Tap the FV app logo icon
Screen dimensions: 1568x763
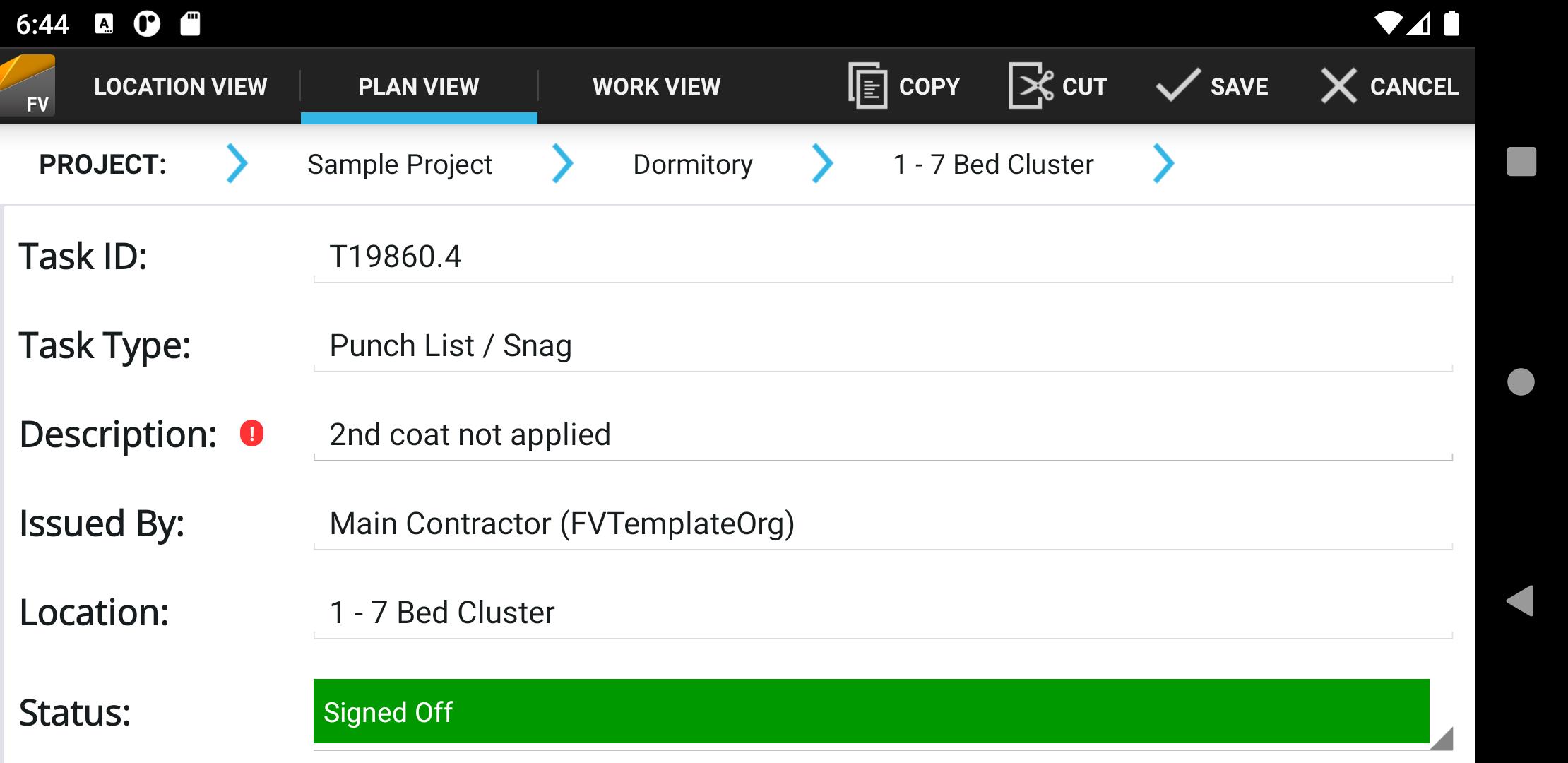28,86
